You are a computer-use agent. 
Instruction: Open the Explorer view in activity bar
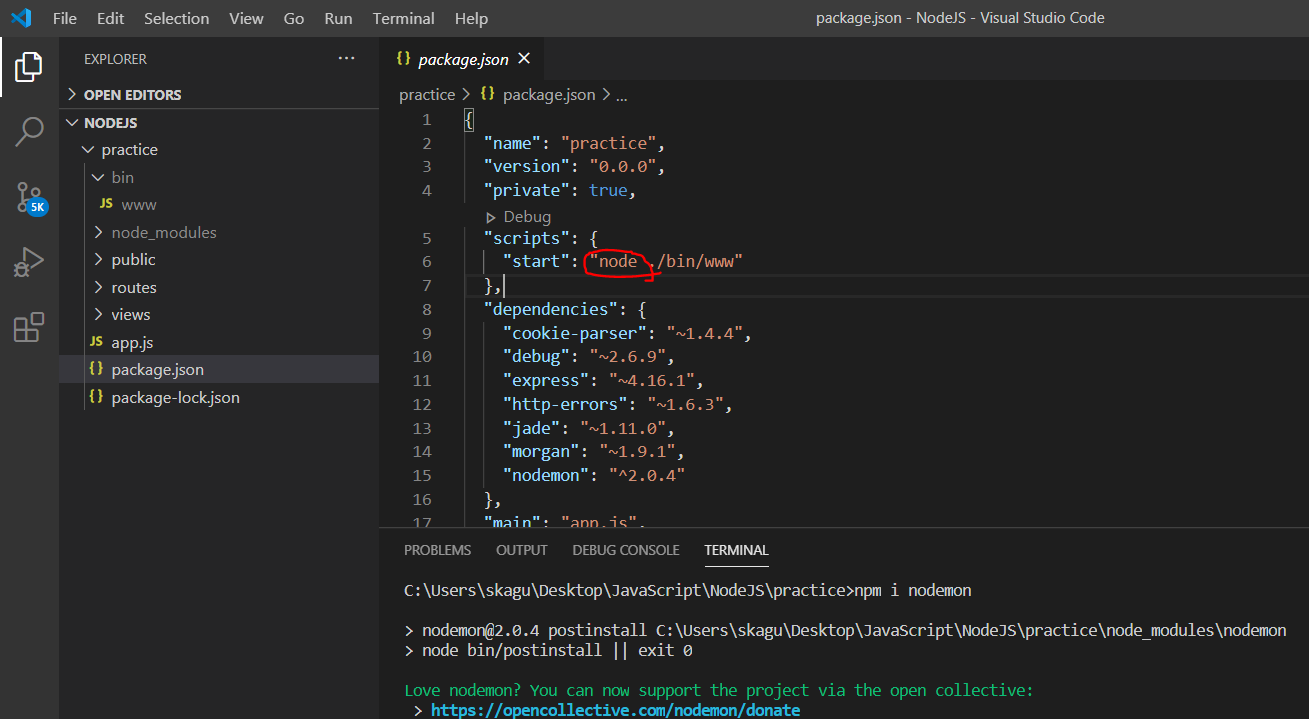click(29, 67)
